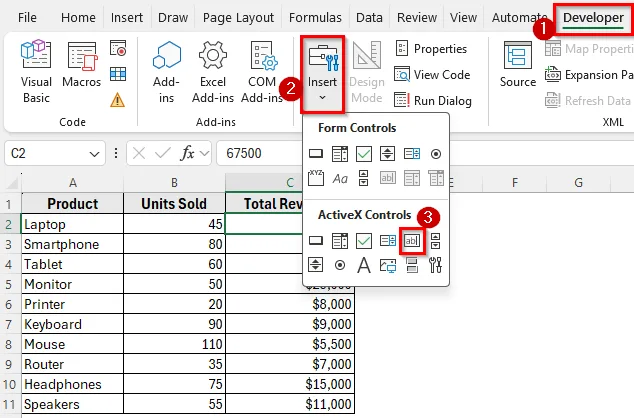Select ActiveX Toggle Button control
Screen dimensions: 634x418
click(x=412, y=265)
